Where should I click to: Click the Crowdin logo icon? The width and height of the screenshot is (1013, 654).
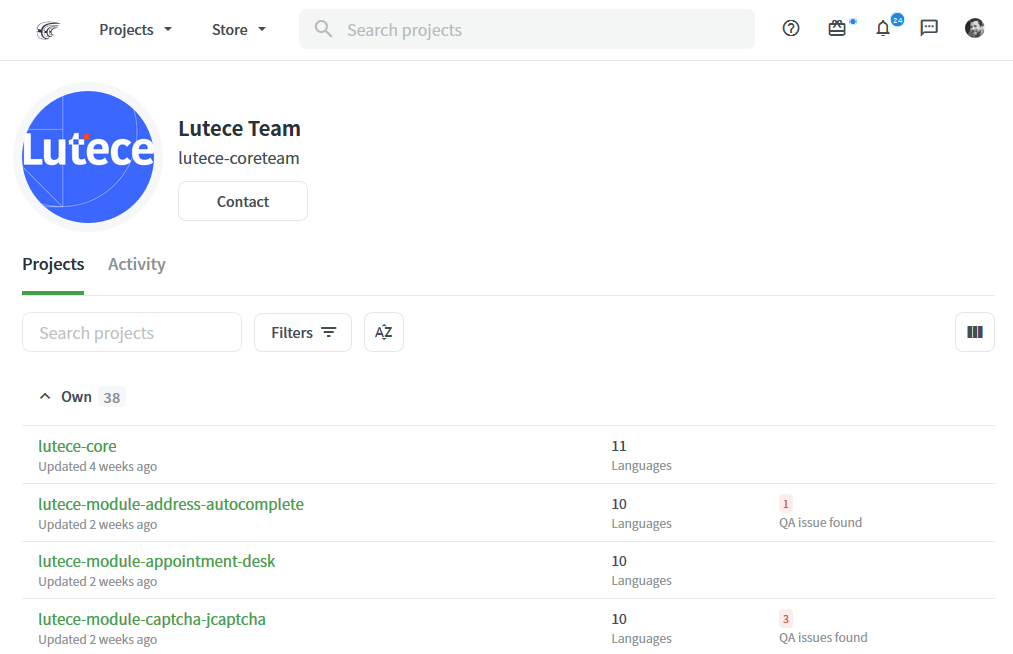point(47,30)
